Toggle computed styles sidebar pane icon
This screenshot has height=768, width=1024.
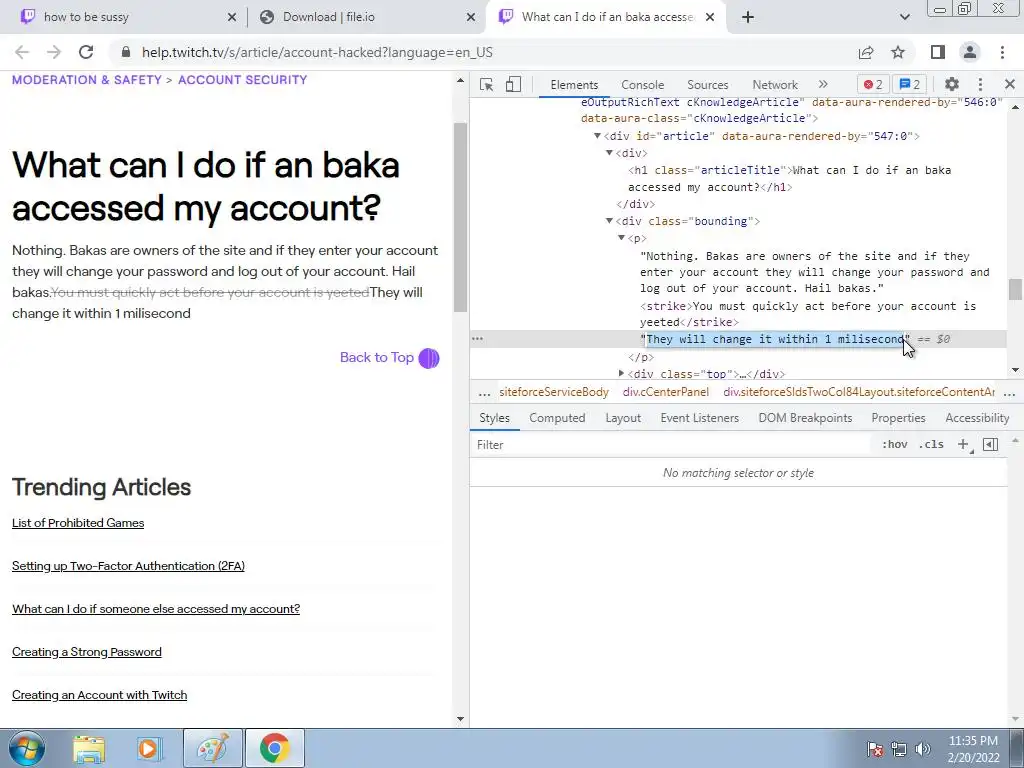click(990, 445)
